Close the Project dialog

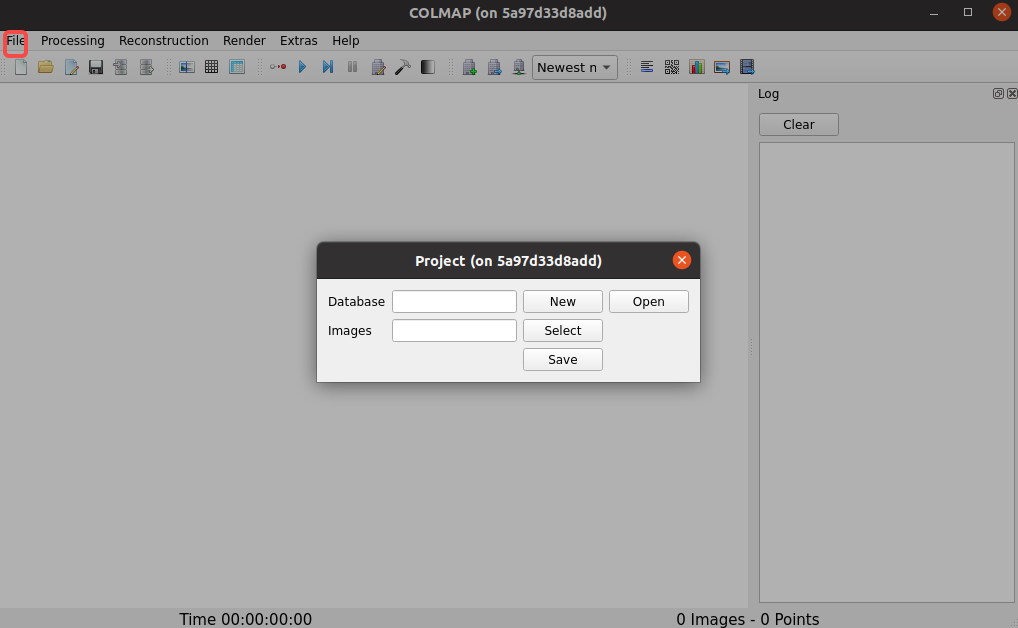(x=682, y=260)
